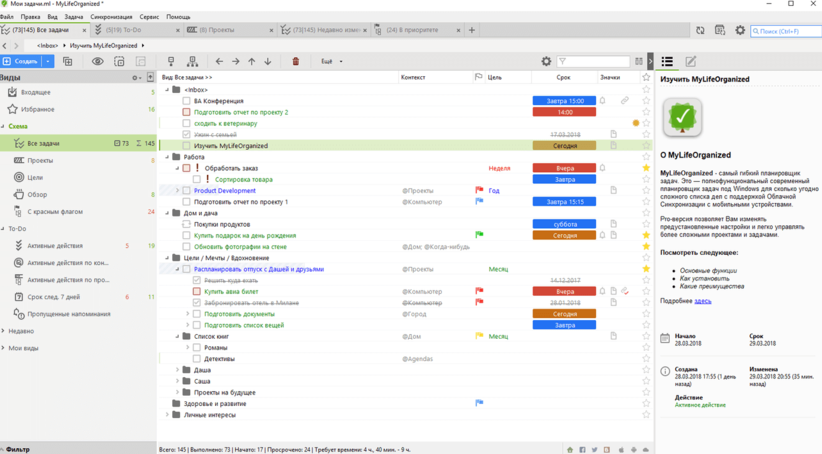Check the Покупки продуктов checkbox
Screen dimensions: 822x454
[186, 224]
